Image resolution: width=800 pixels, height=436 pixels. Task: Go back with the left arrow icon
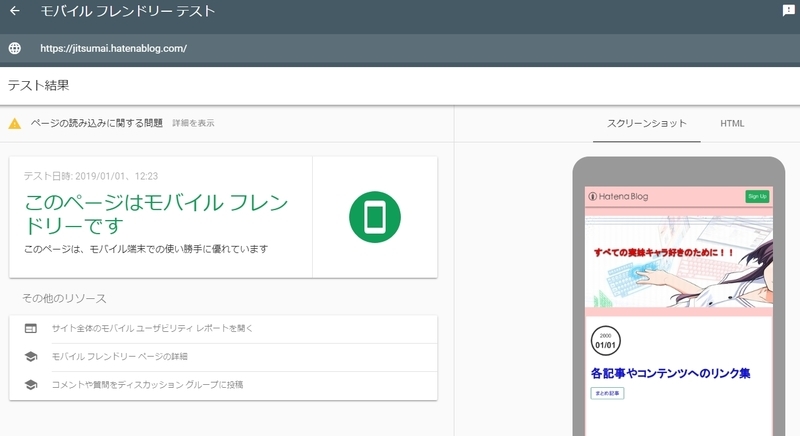pos(15,11)
